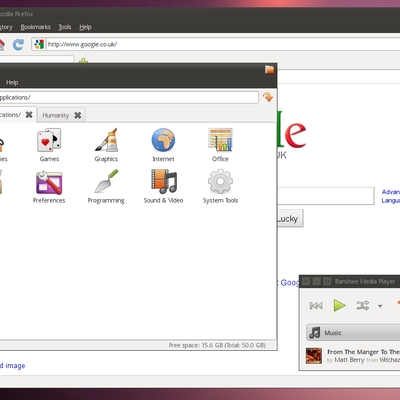The image size is (400, 400).
Task: Open the Internet globe icon
Action: click(x=163, y=139)
